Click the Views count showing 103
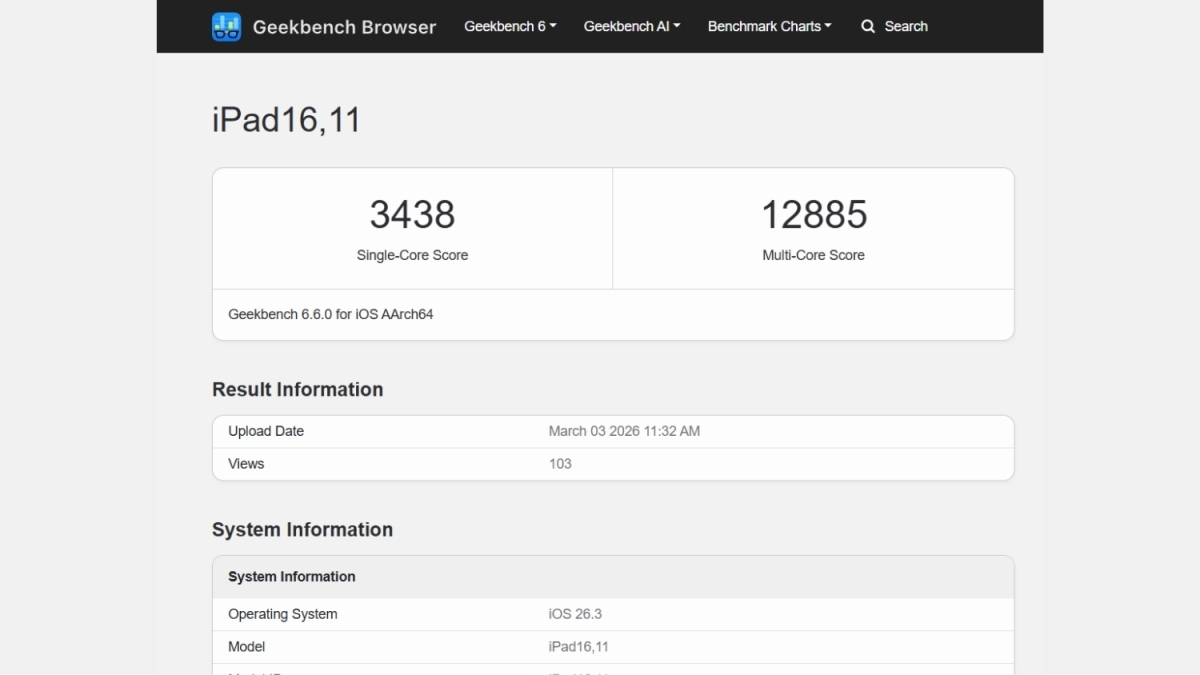This screenshot has width=1200, height=675. click(x=560, y=463)
